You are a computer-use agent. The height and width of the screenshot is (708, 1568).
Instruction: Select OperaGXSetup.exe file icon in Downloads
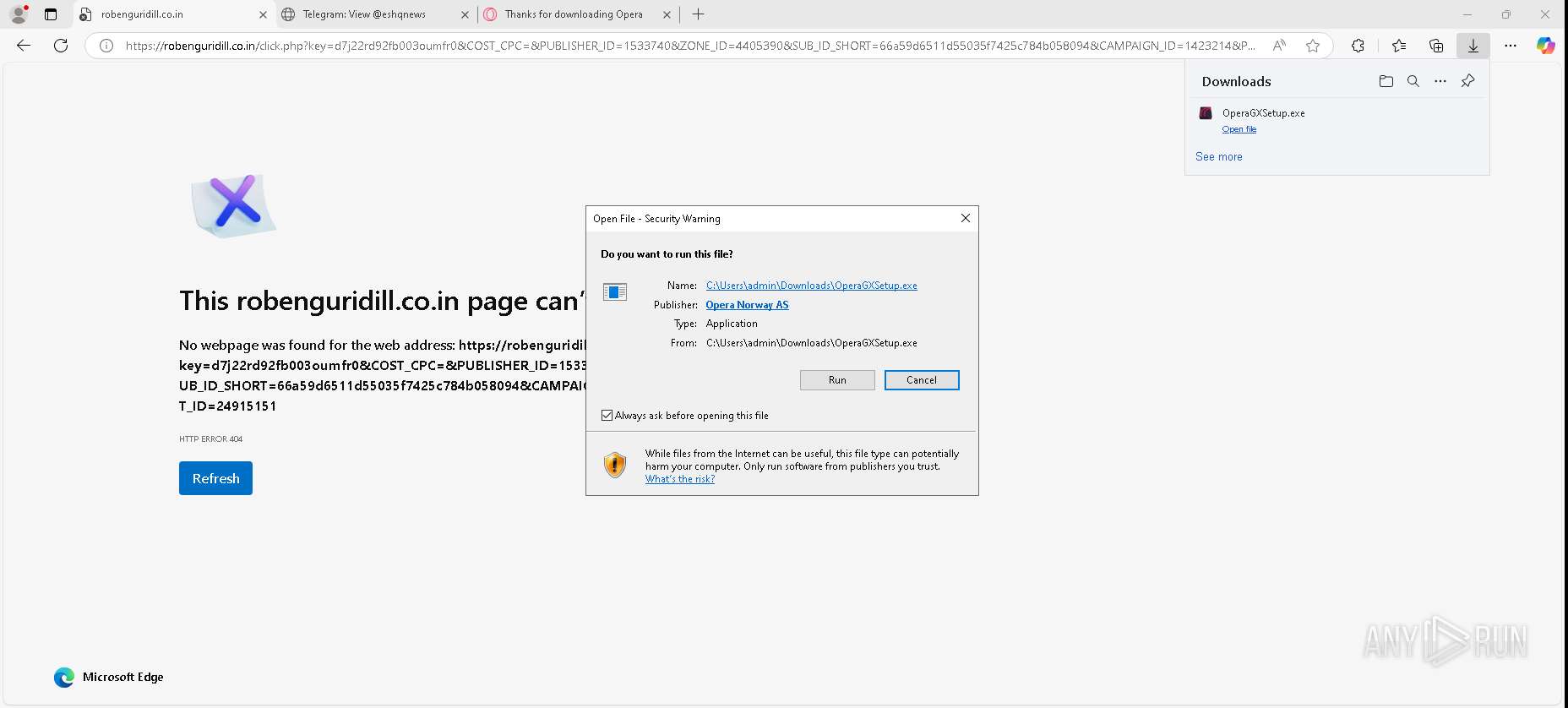coord(1206,113)
